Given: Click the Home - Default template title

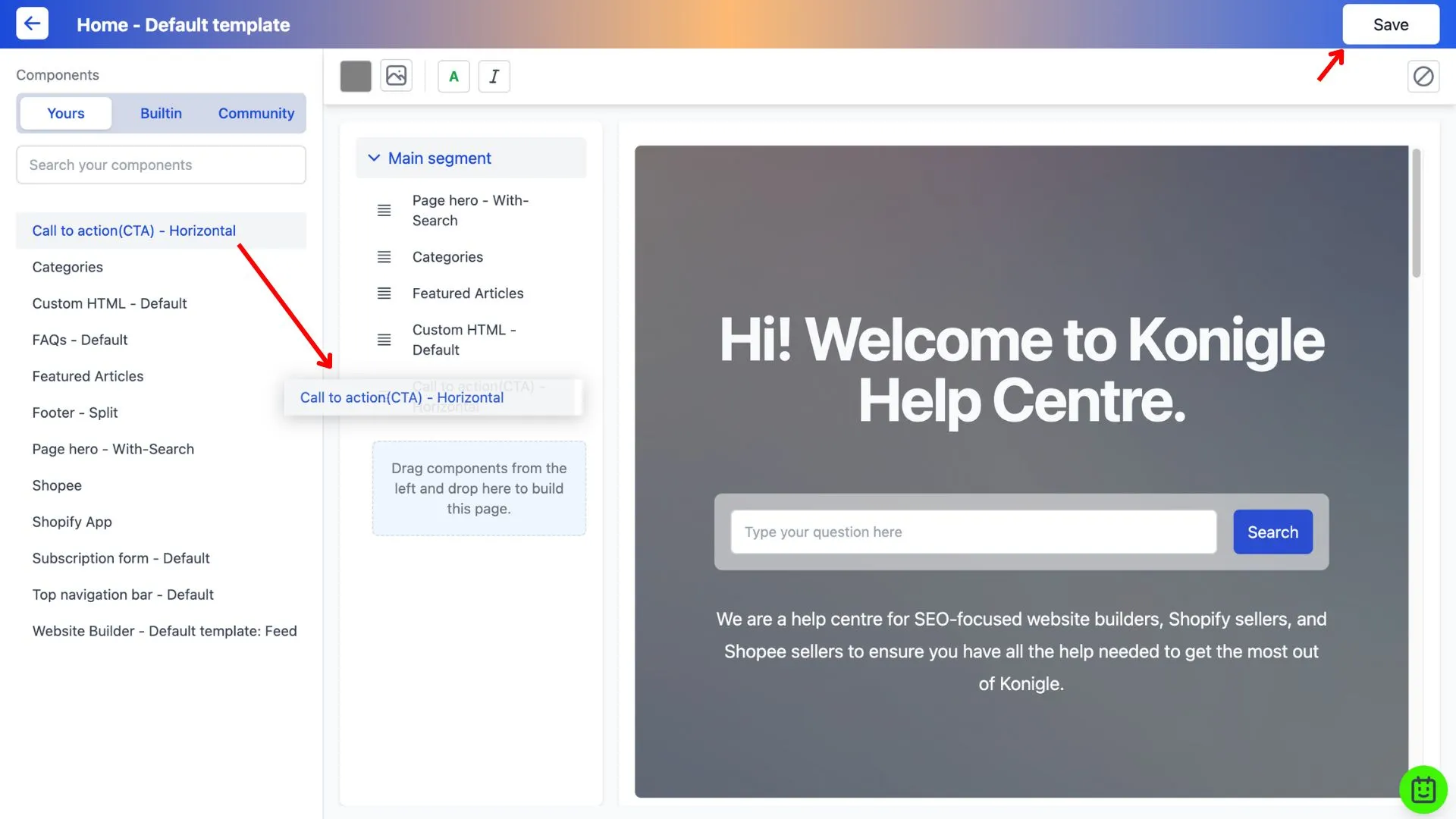Looking at the screenshot, I should pos(183,25).
